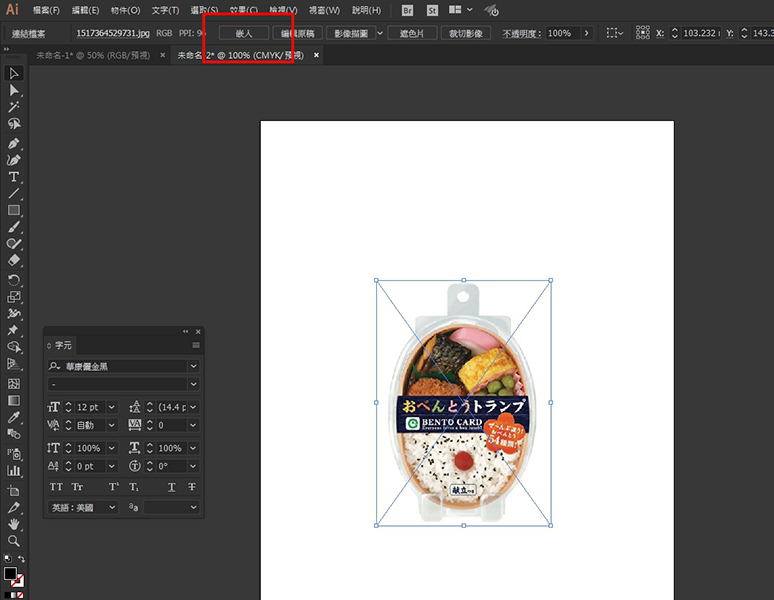This screenshot has width=774, height=600.
Task: Toggle Small Caps in Character panel
Action: click(77, 487)
